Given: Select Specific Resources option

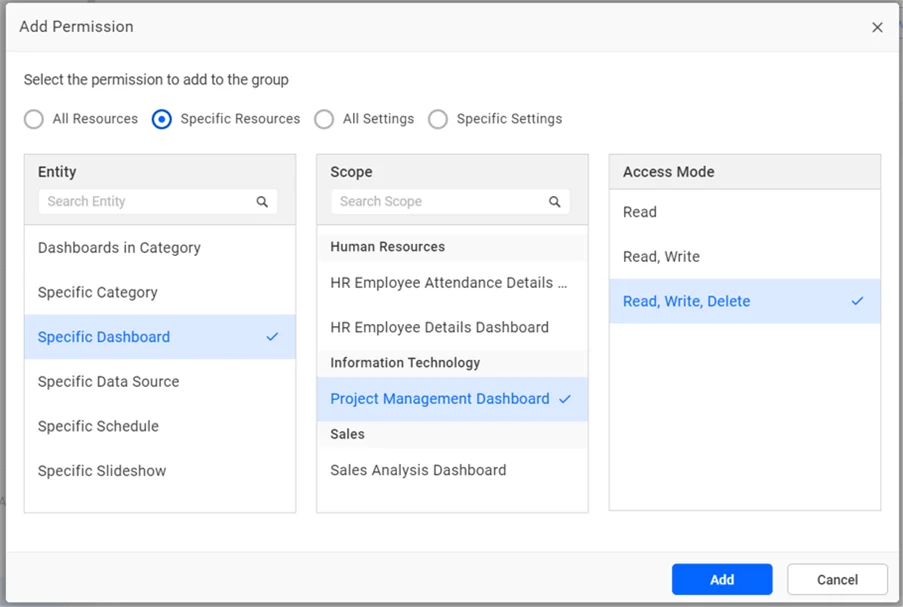Looking at the screenshot, I should (x=161, y=119).
